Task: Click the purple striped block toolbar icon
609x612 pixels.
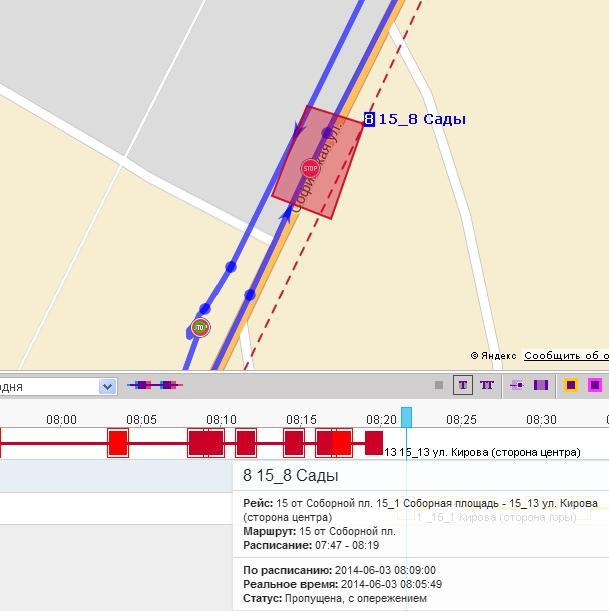Action: pos(541,385)
